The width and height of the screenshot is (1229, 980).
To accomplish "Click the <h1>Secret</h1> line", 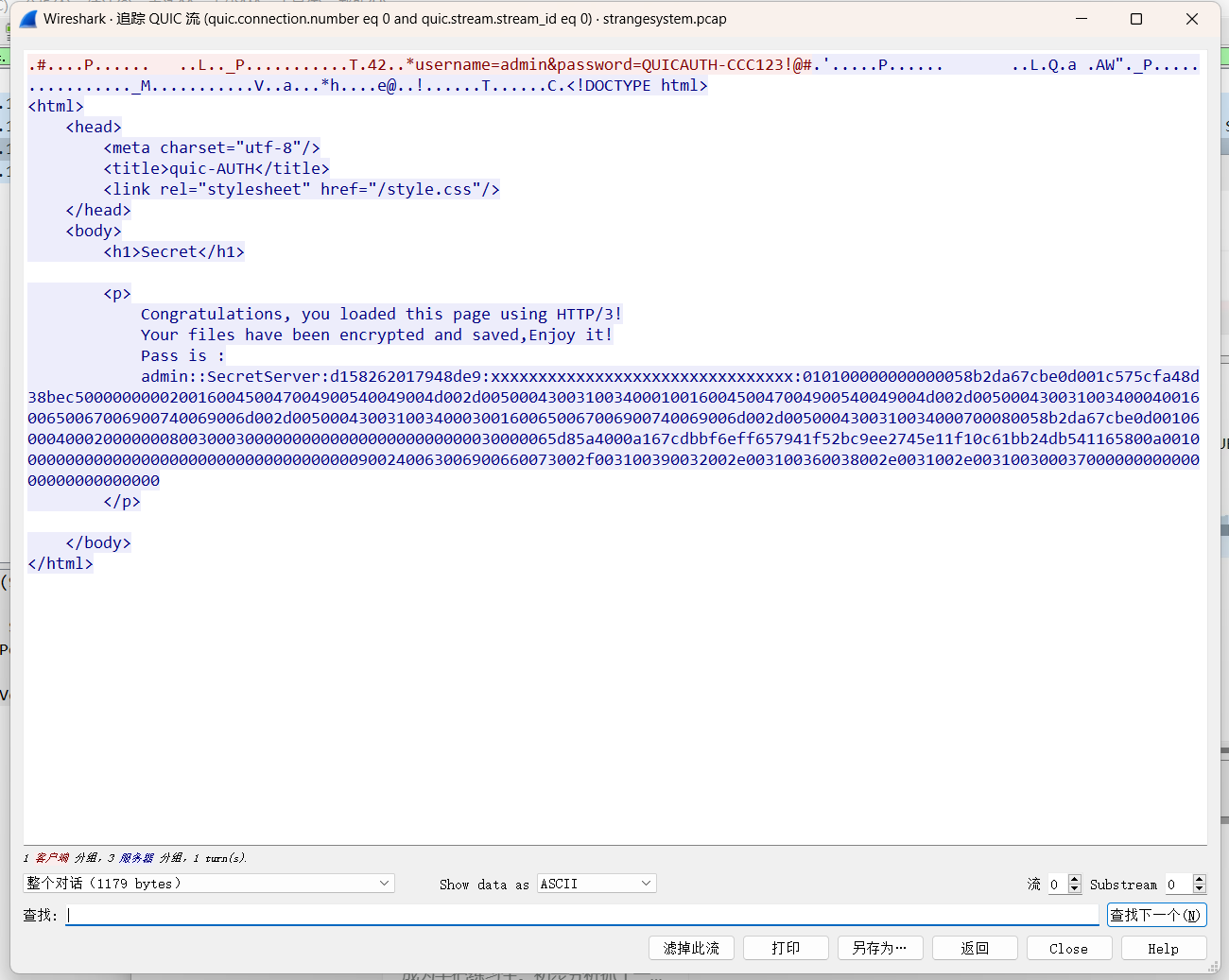I will (174, 251).
